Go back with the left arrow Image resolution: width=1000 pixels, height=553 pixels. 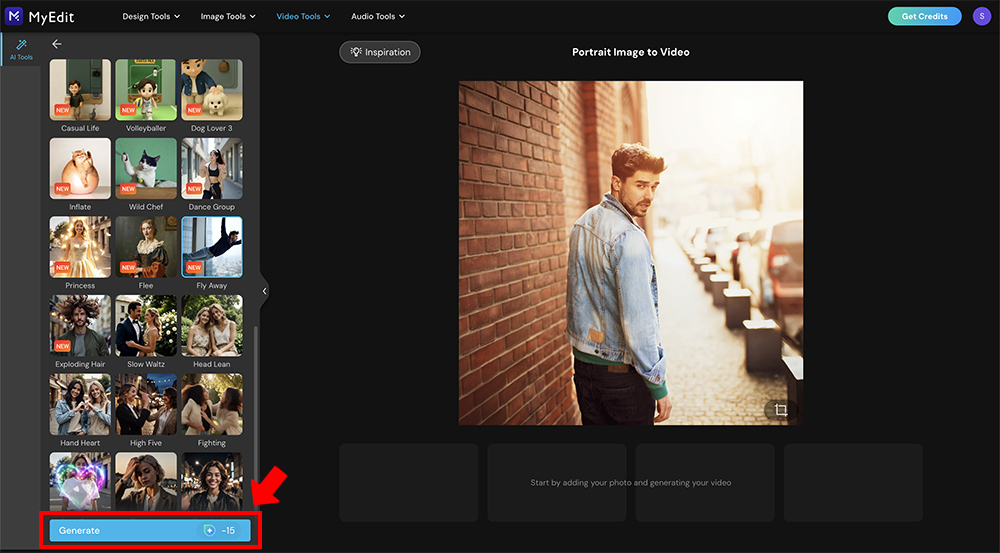[x=57, y=44]
